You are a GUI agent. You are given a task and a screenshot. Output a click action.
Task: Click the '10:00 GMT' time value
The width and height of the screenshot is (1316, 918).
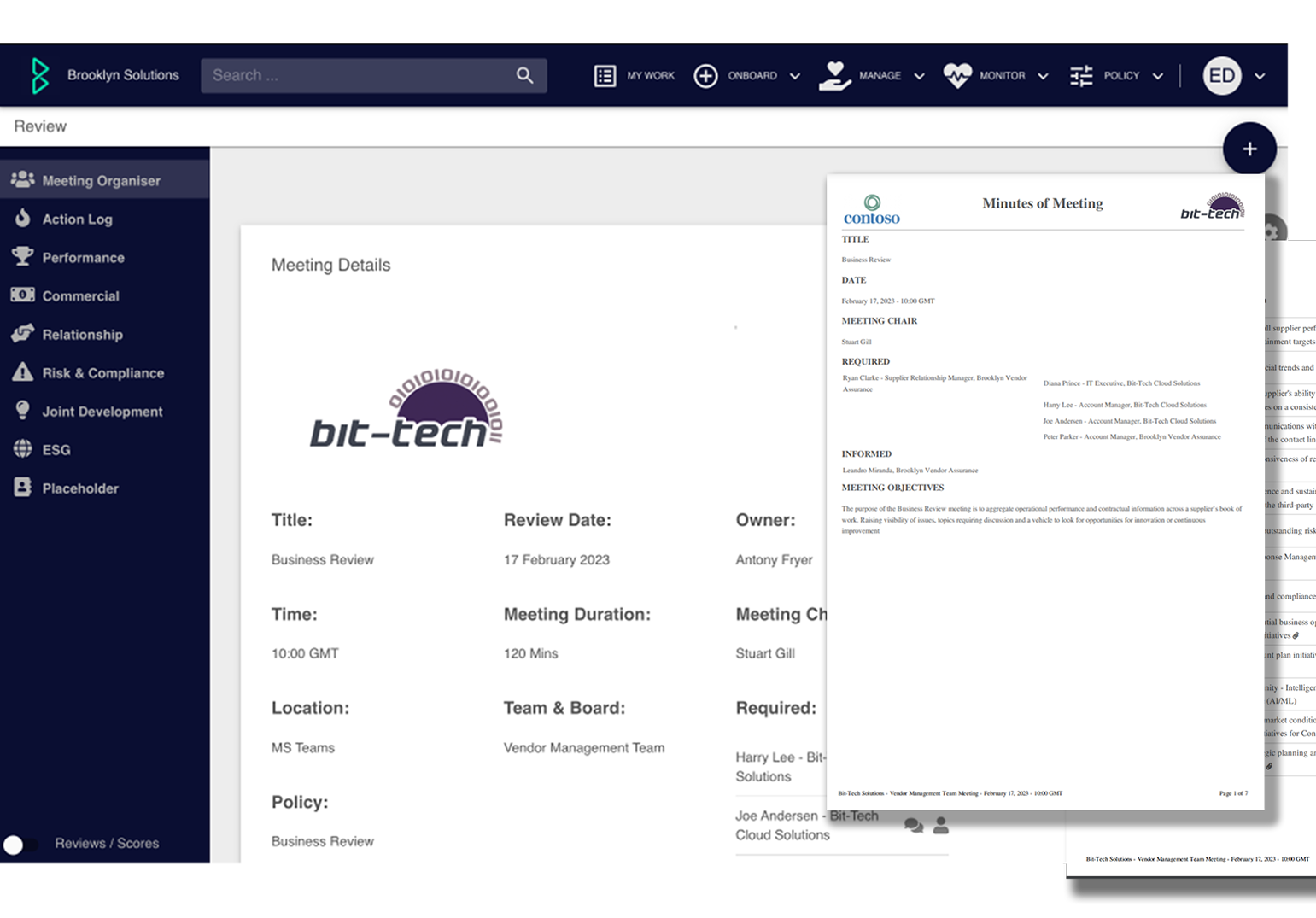click(305, 653)
